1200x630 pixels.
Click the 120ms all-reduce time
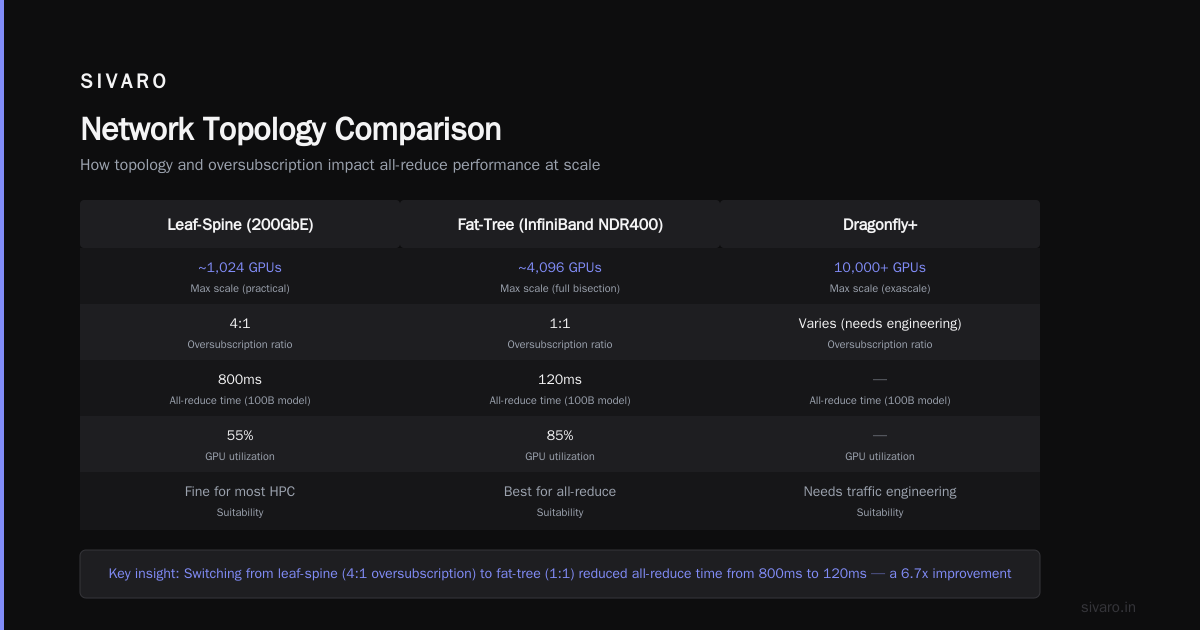[560, 379]
